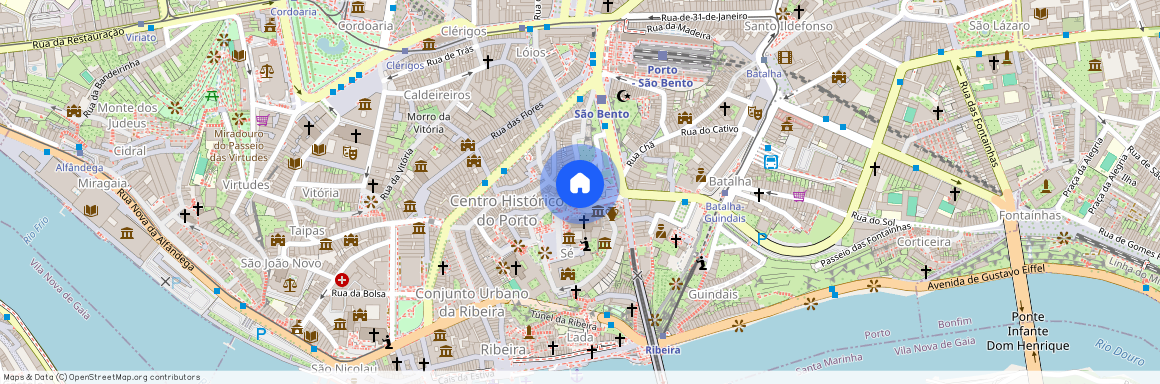
Task: Click the Morro da Vitória label
Action: tap(429, 122)
